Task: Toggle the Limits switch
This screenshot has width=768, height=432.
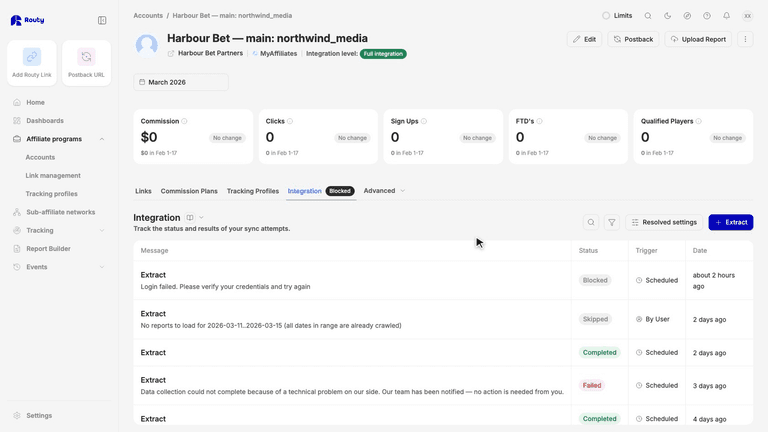Action: (606, 16)
